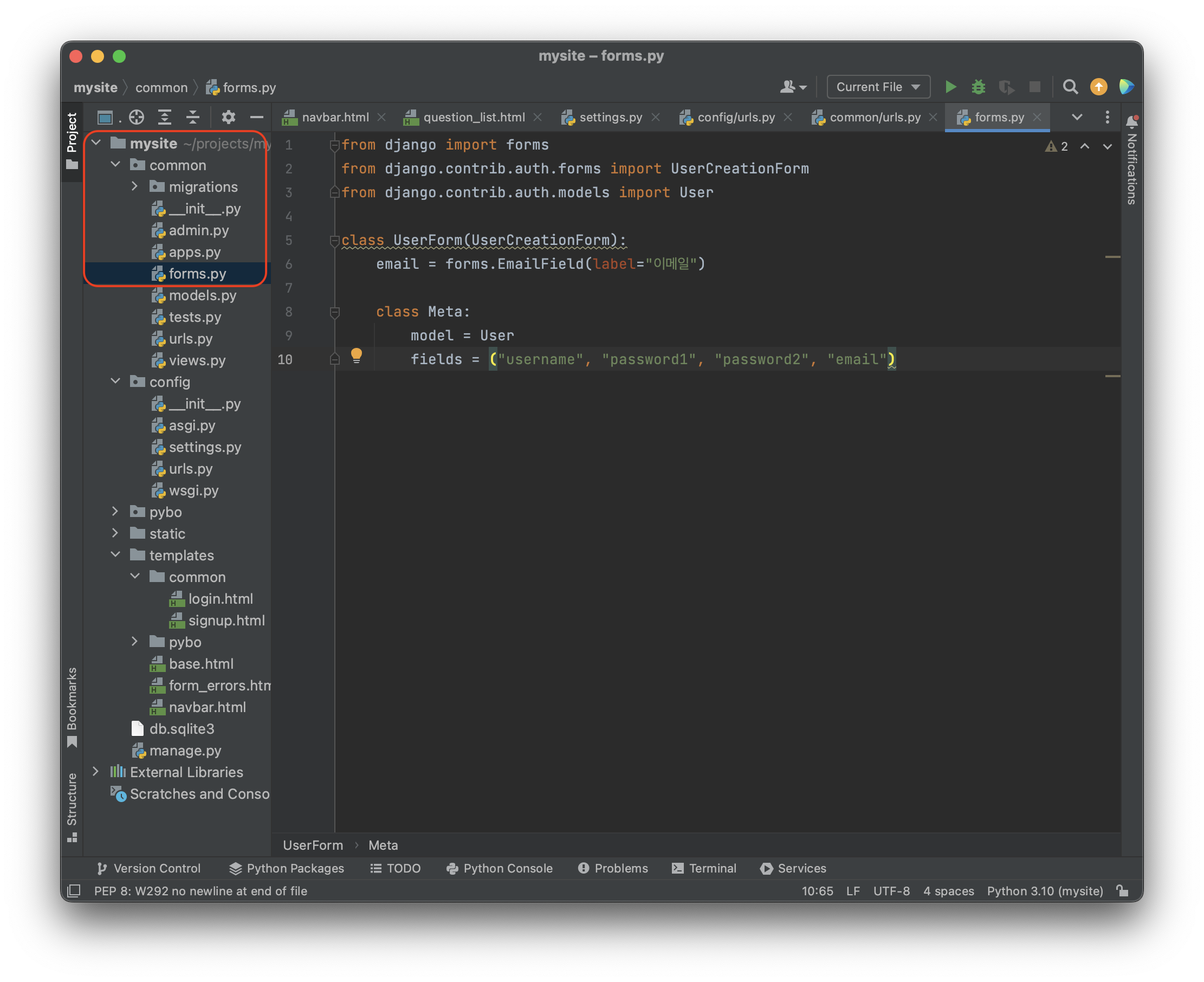This screenshot has height=982, width=1204.
Task: Toggle the read-only lock icon in status bar
Action: pos(1123,891)
